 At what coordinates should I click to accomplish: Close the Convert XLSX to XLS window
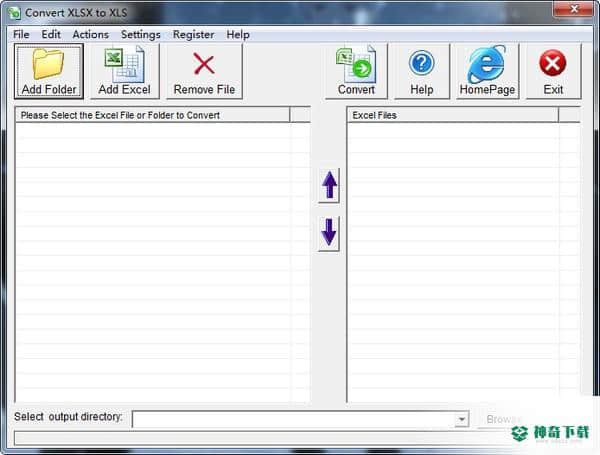point(573,9)
